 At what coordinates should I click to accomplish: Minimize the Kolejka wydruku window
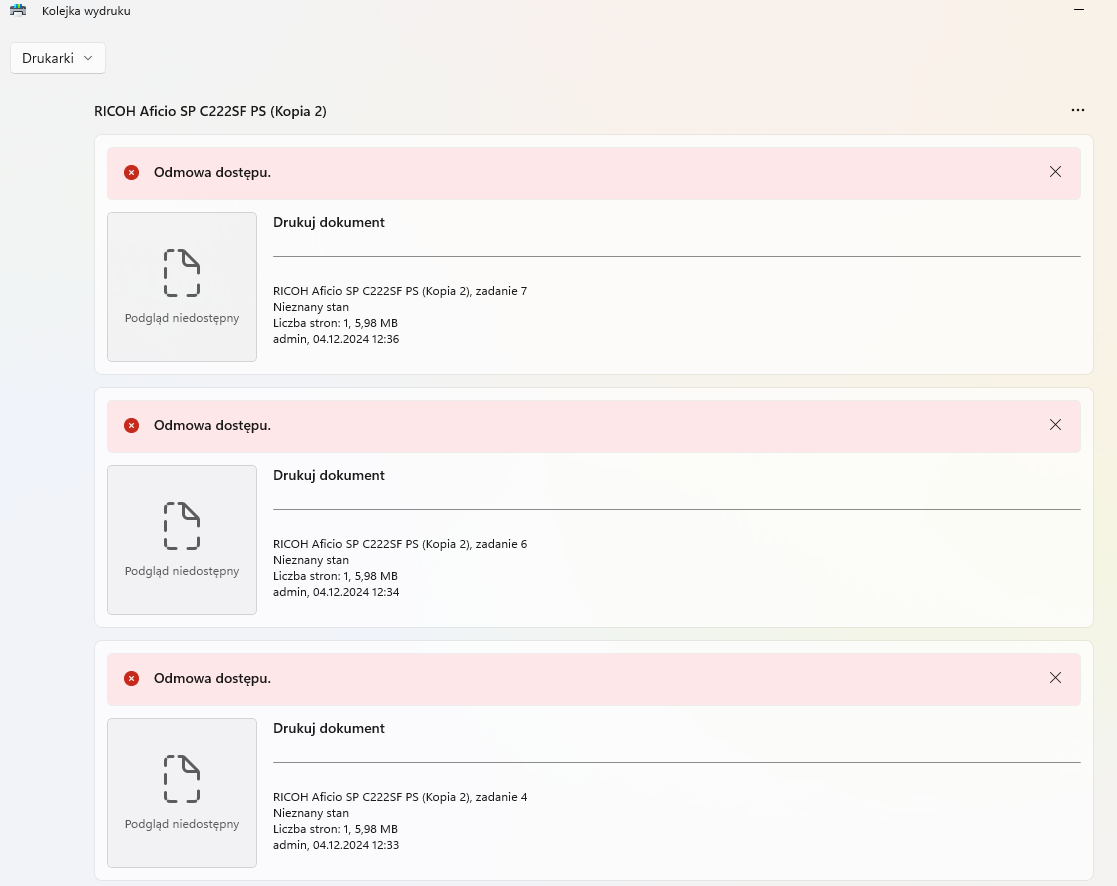tap(1079, 10)
